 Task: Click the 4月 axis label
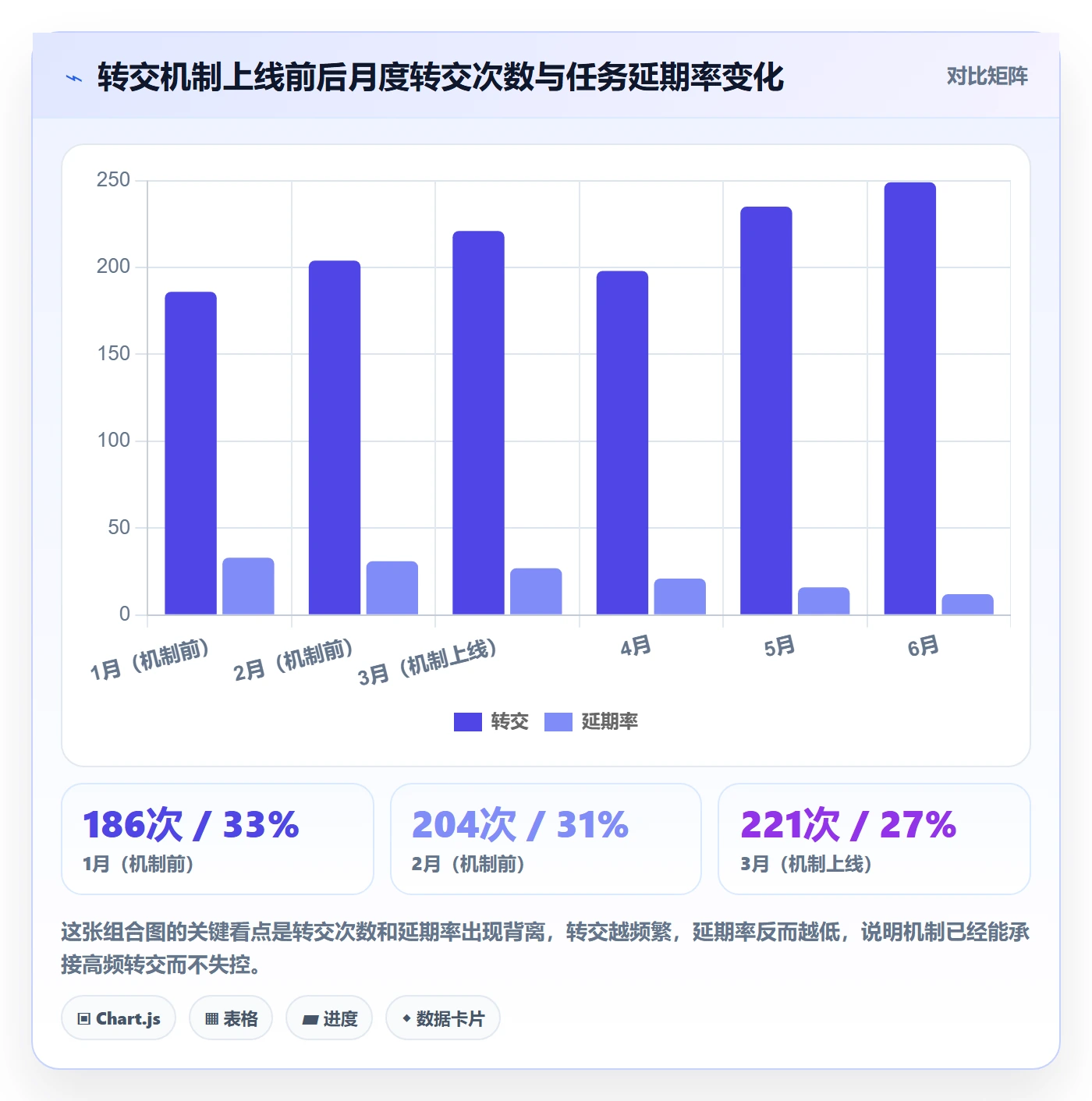click(636, 646)
